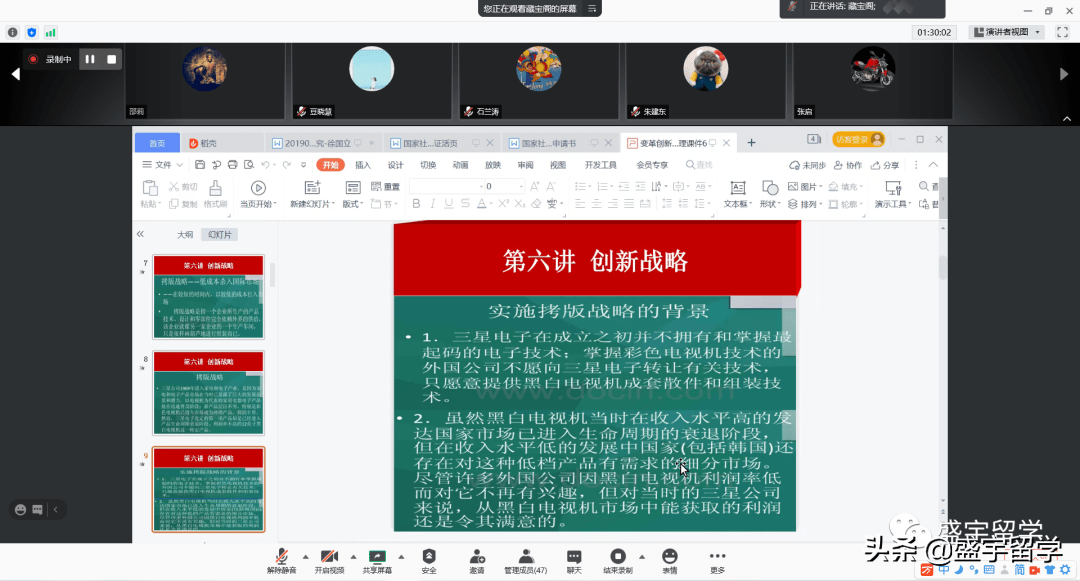Select the 幻灯片 tab in side panel
Screen dimensions: 1080x581
217,235
